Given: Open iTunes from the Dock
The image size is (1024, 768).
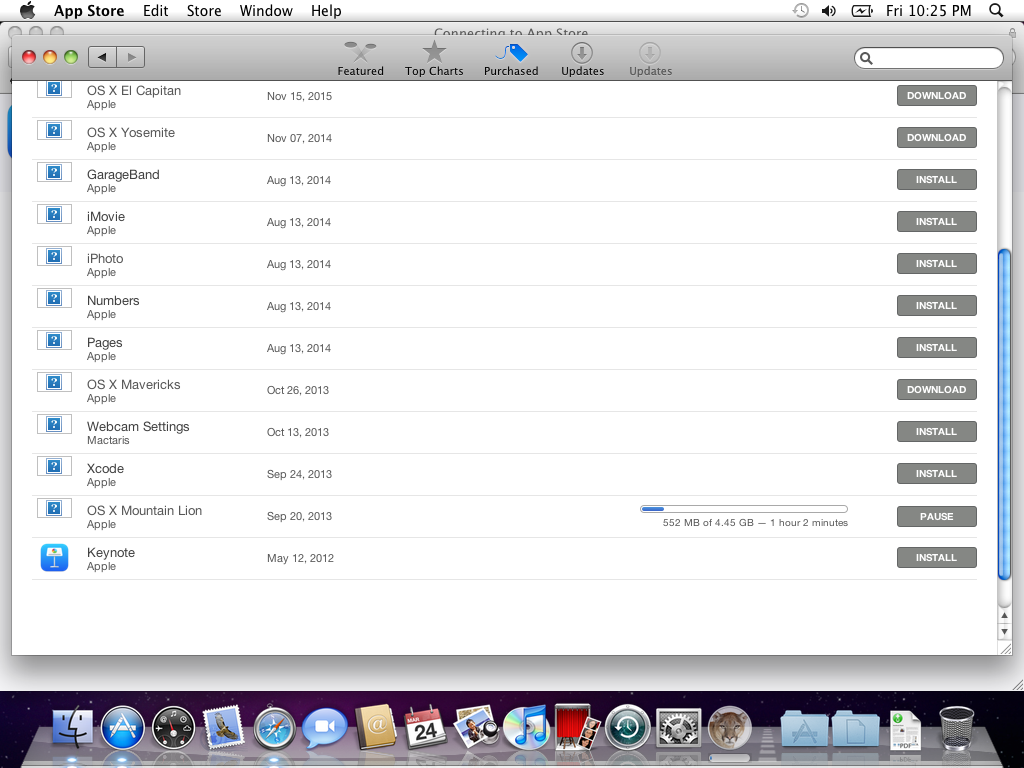Looking at the screenshot, I should (526, 728).
